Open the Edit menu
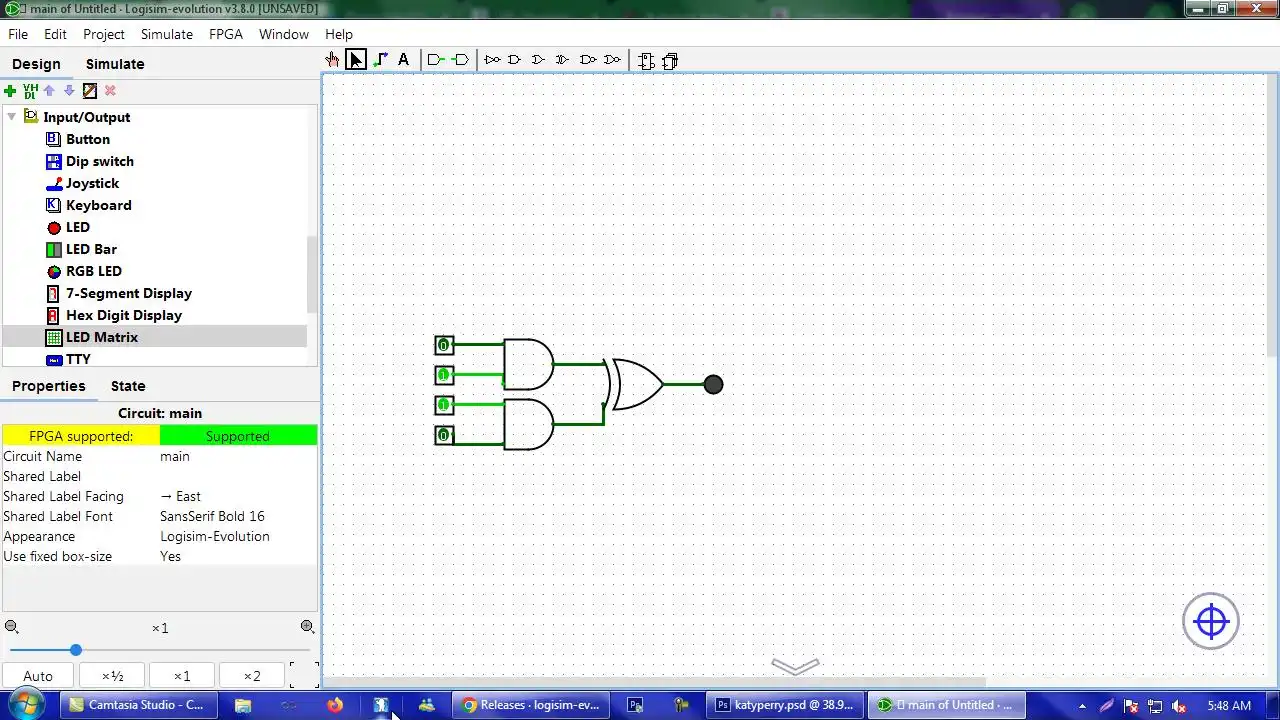This screenshot has width=1280, height=720. [x=55, y=34]
